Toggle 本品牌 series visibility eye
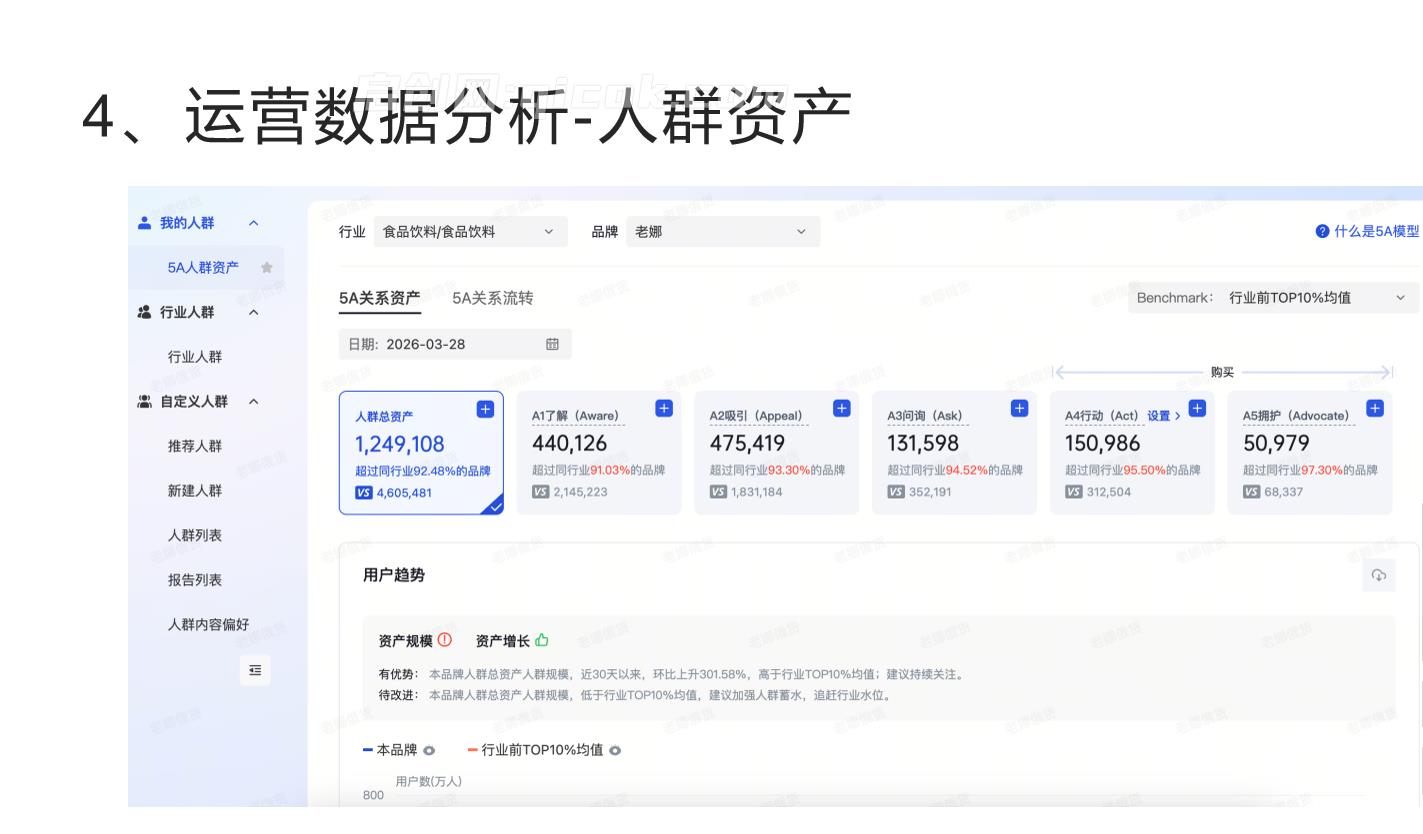1423x834 pixels. [429, 750]
